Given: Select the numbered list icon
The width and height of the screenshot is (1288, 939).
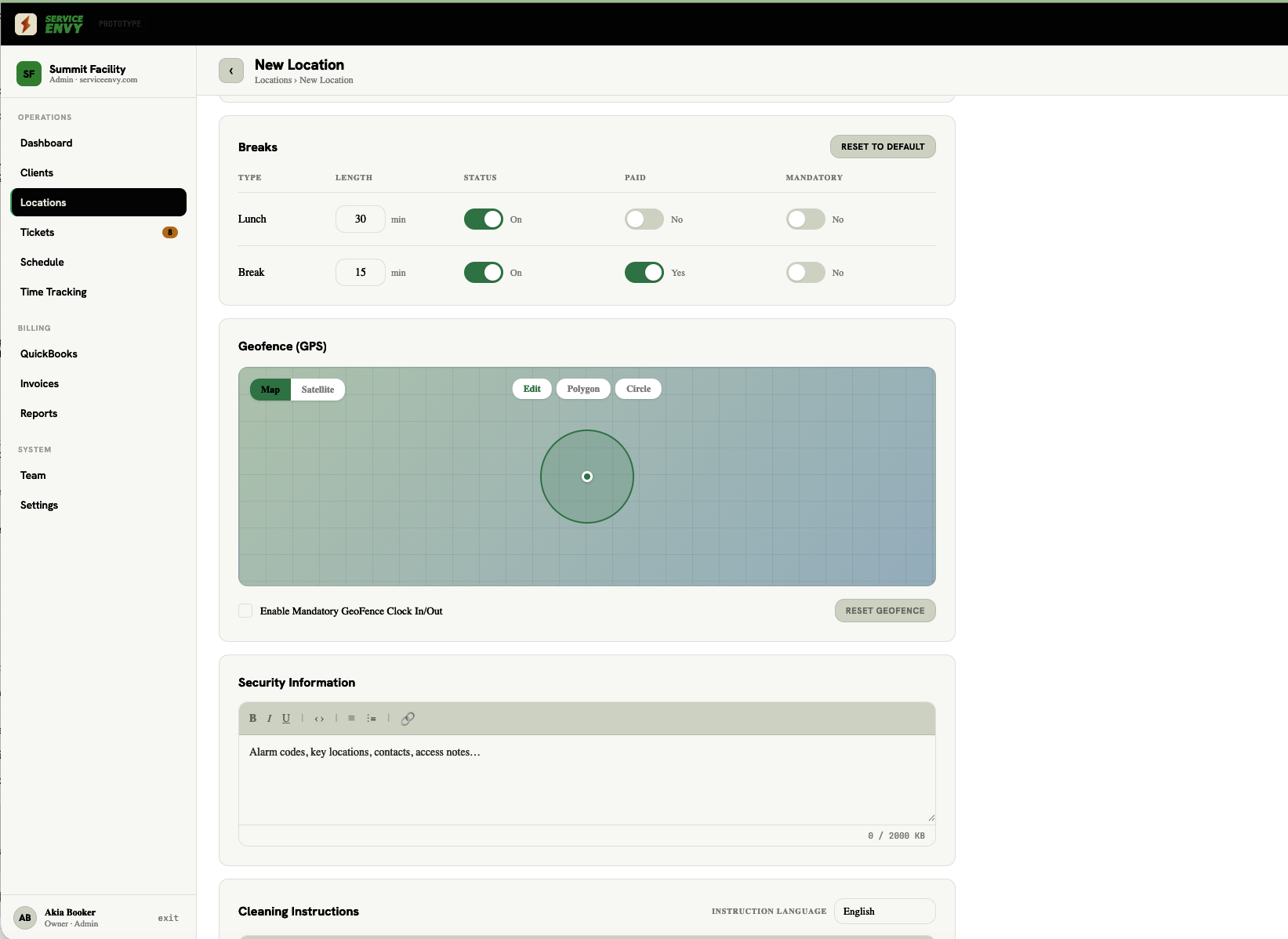Looking at the screenshot, I should tap(372, 718).
